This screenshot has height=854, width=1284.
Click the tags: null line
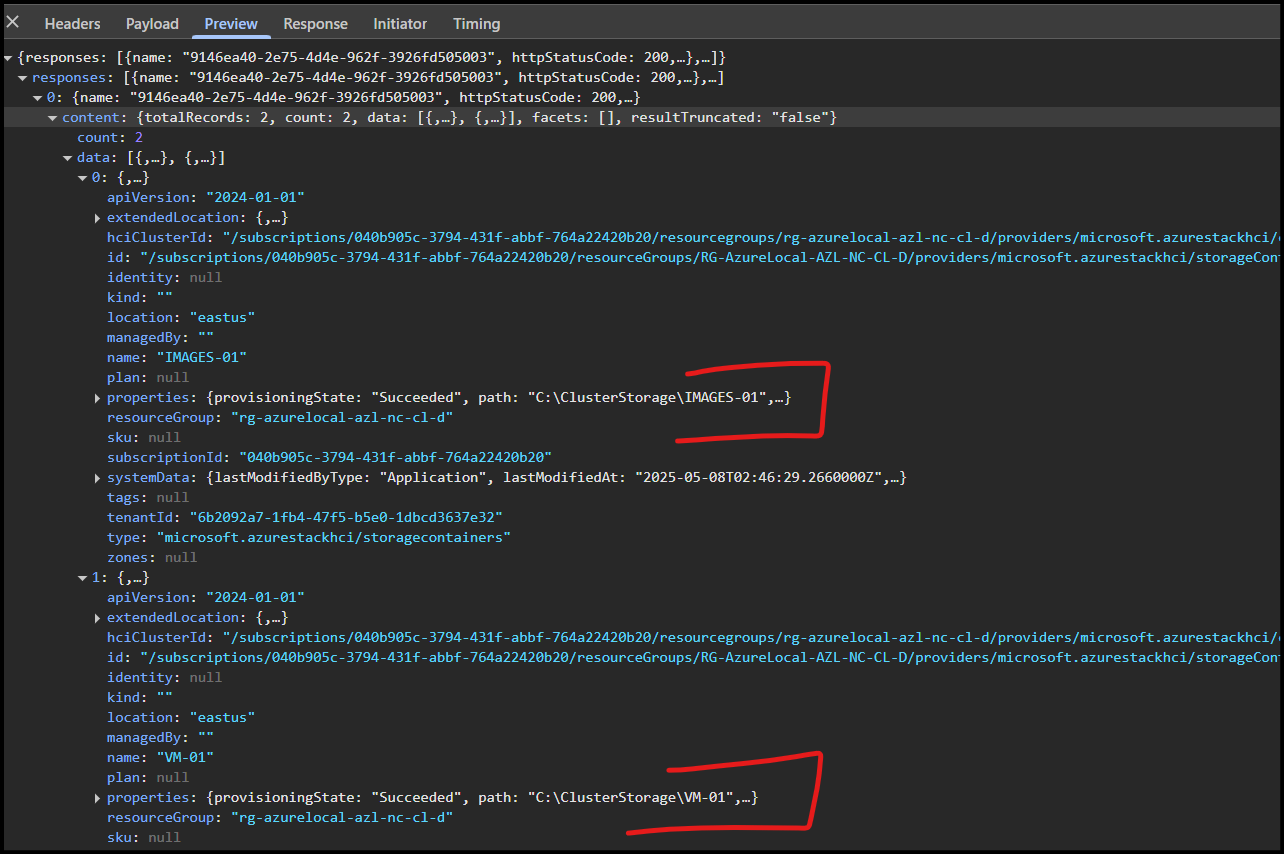coord(148,498)
